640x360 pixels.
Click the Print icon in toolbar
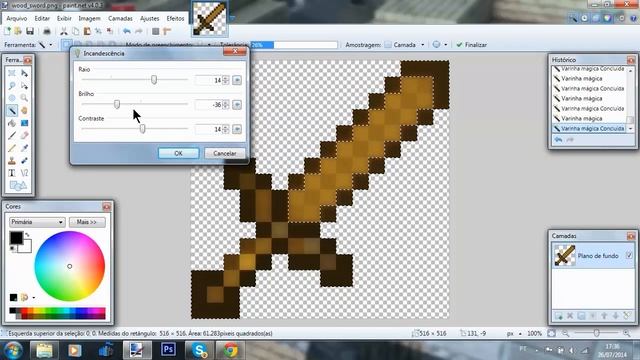(47, 31)
